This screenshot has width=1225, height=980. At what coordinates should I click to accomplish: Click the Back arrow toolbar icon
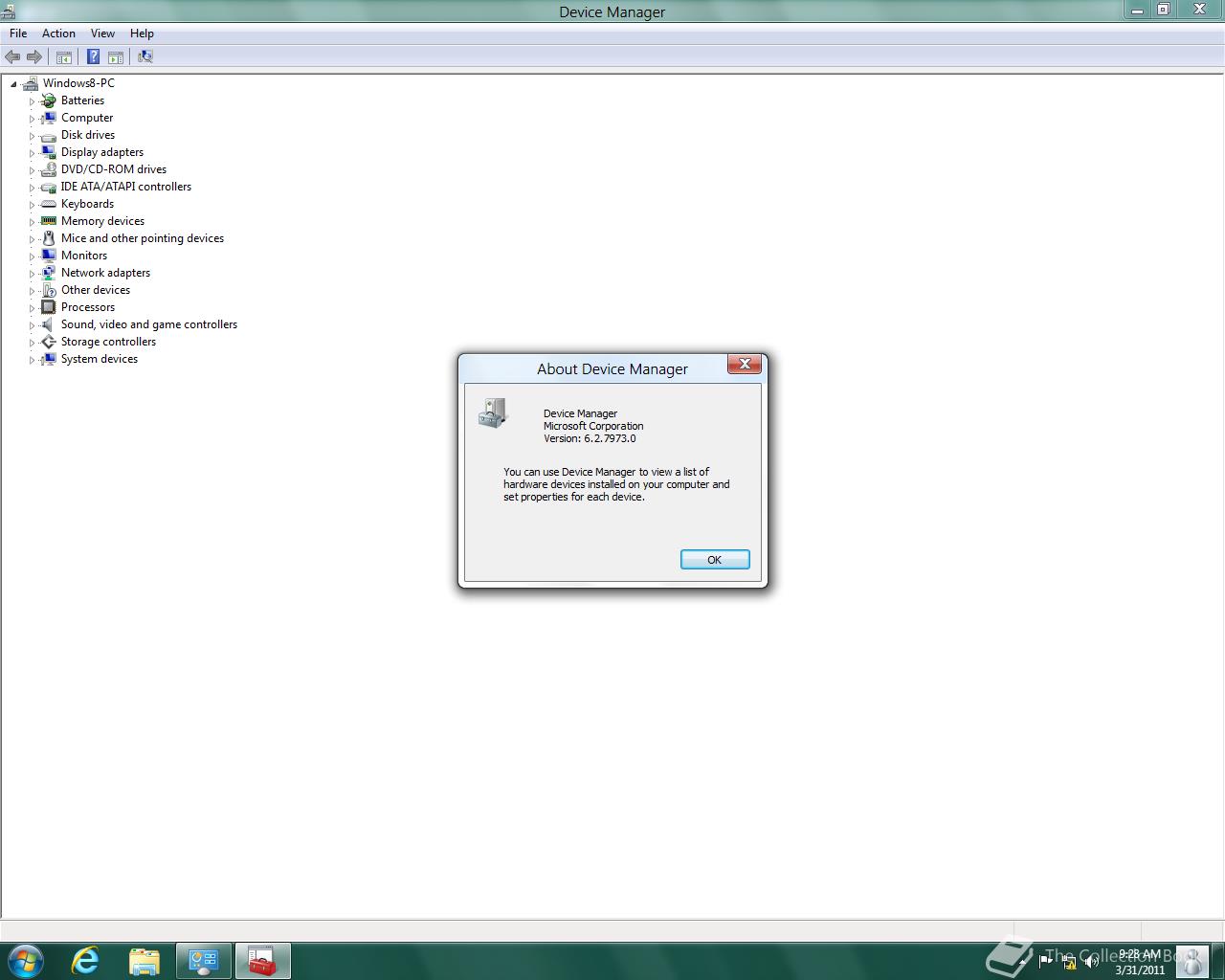click(x=12, y=57)
